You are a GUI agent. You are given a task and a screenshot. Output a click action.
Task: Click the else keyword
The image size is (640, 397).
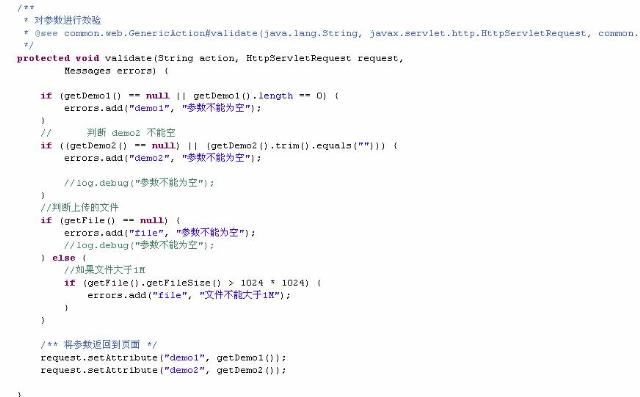tap(64, 258)
